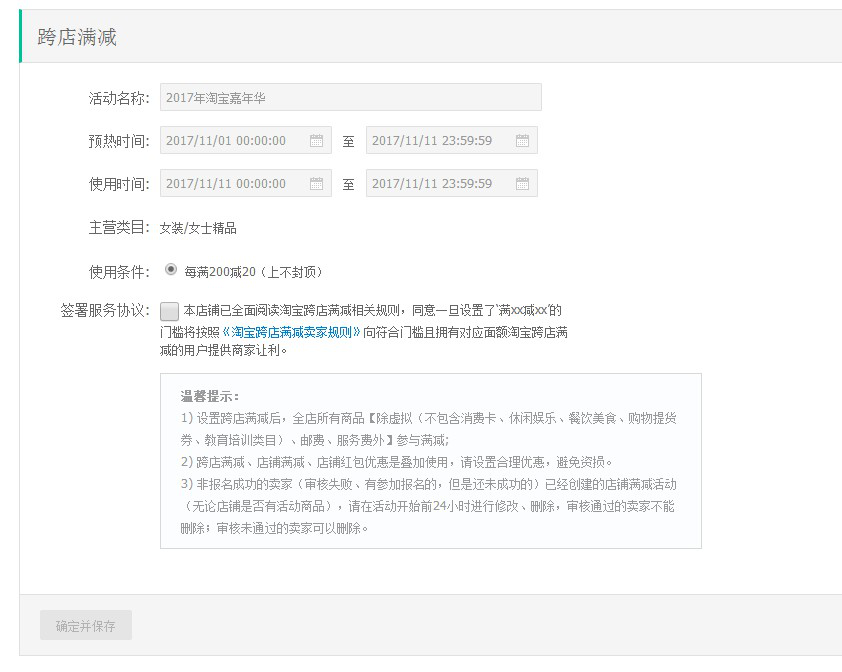Click the 活动名称 label
The width and height of the screenshot is (842, 672).
119,98
